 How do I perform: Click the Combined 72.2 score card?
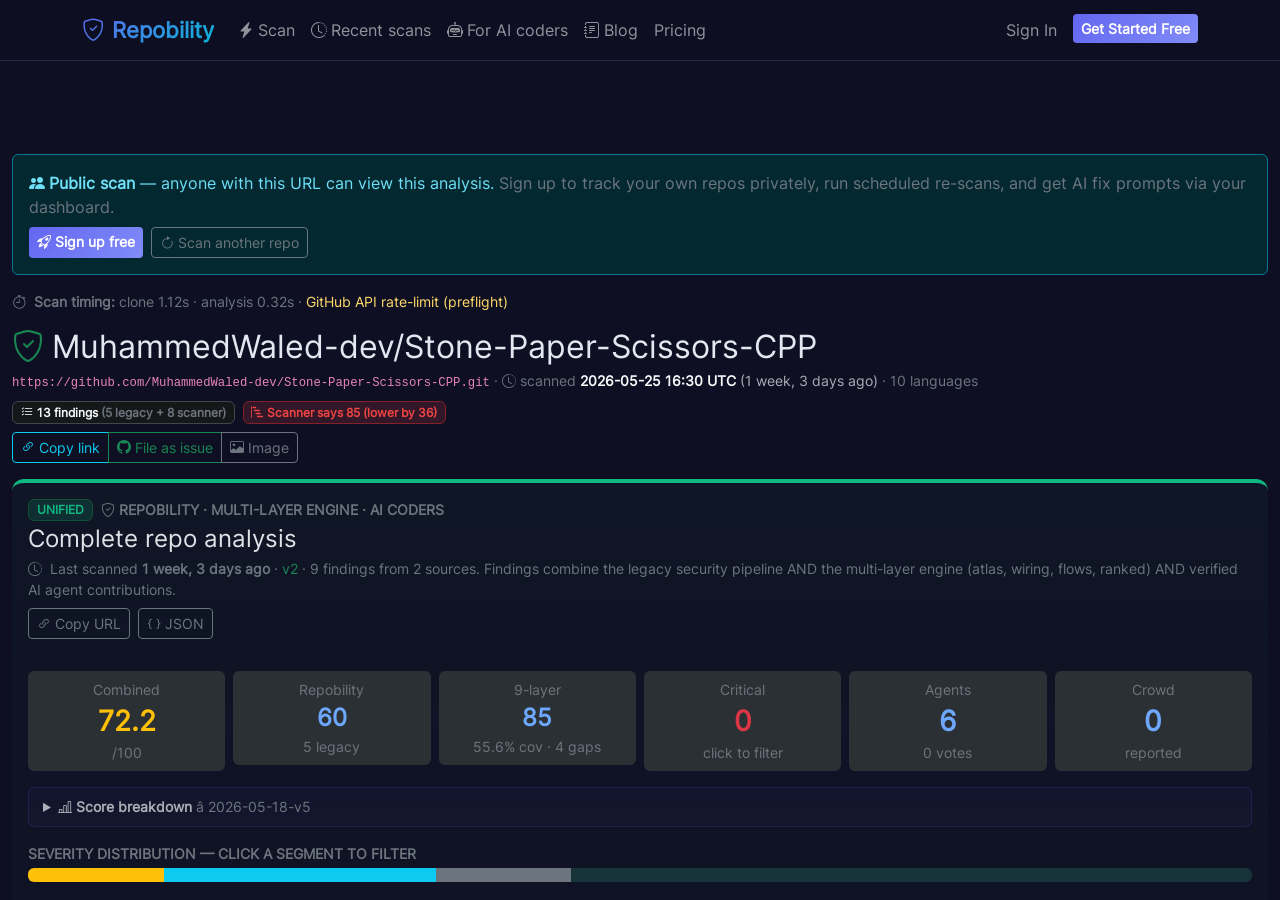(x=126, y=721)
